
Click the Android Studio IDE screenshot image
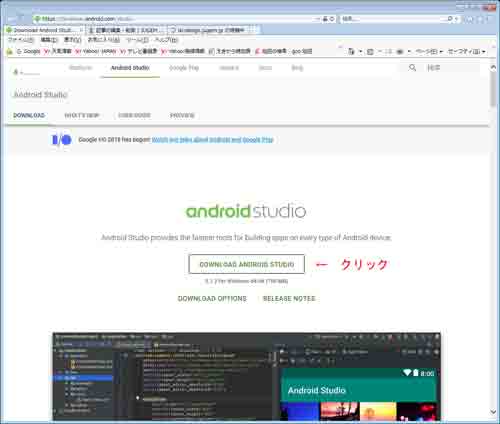[247, 376]
